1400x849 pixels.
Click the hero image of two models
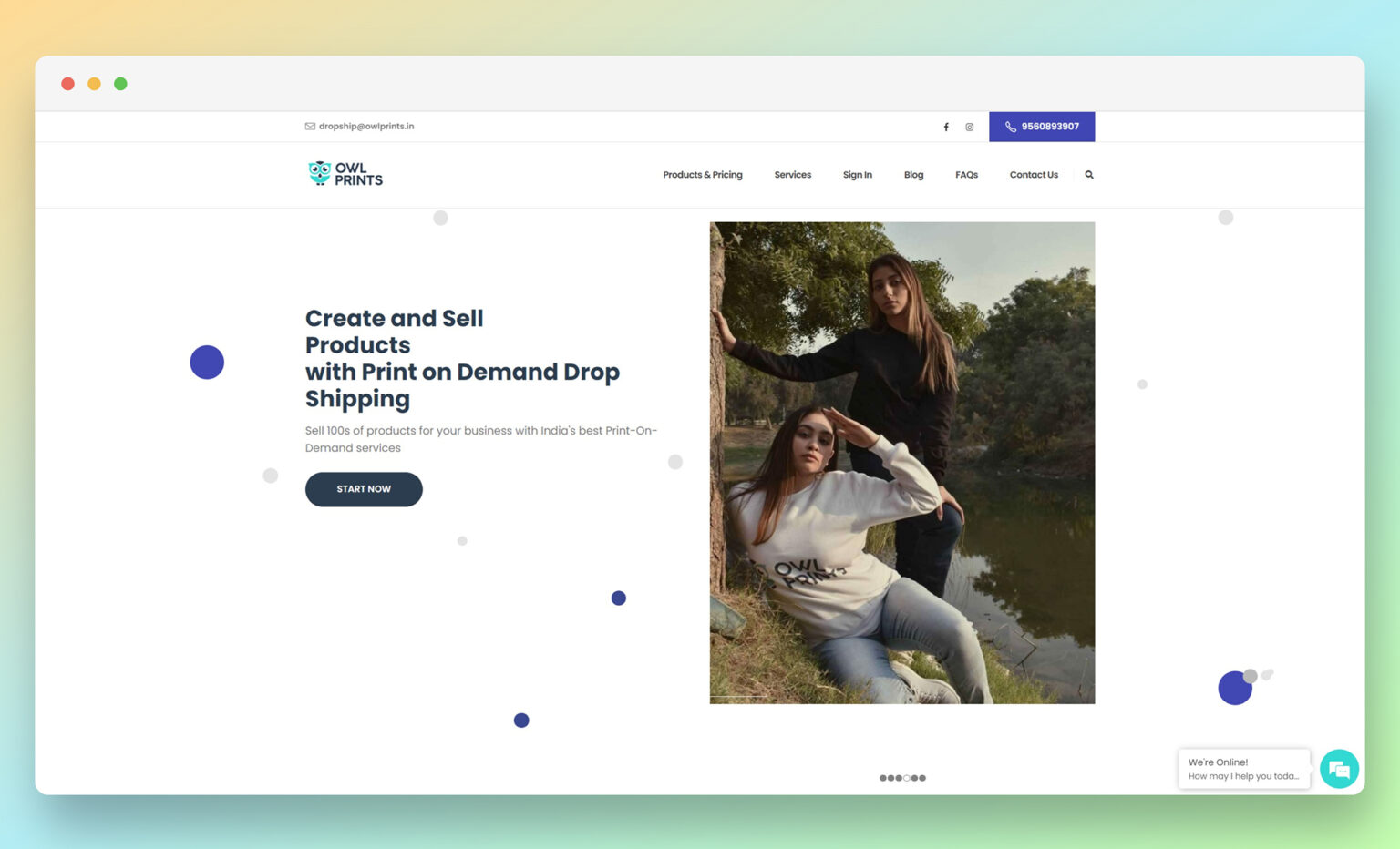tap(901, 463)
